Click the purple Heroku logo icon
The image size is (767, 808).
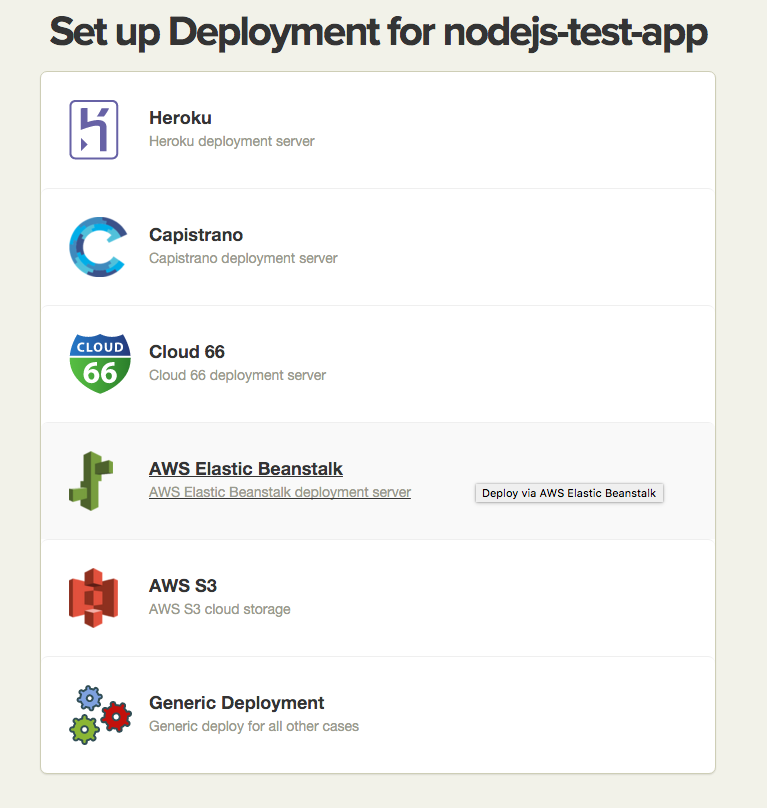[x=93, y=130]
